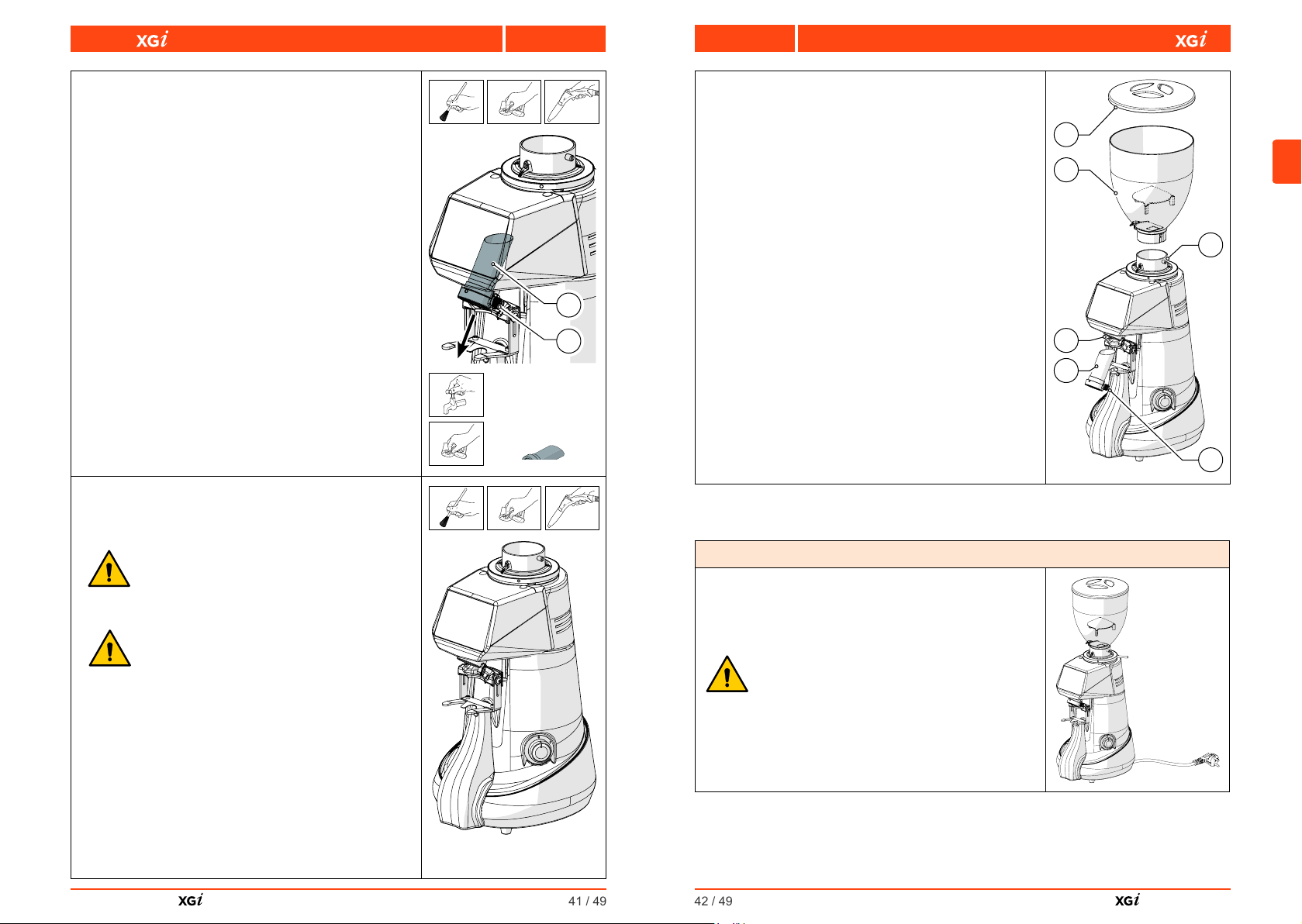Click the grinder illustration with gray chute highlighted
Screen dimensions: 1302x924
click(513, 248)
